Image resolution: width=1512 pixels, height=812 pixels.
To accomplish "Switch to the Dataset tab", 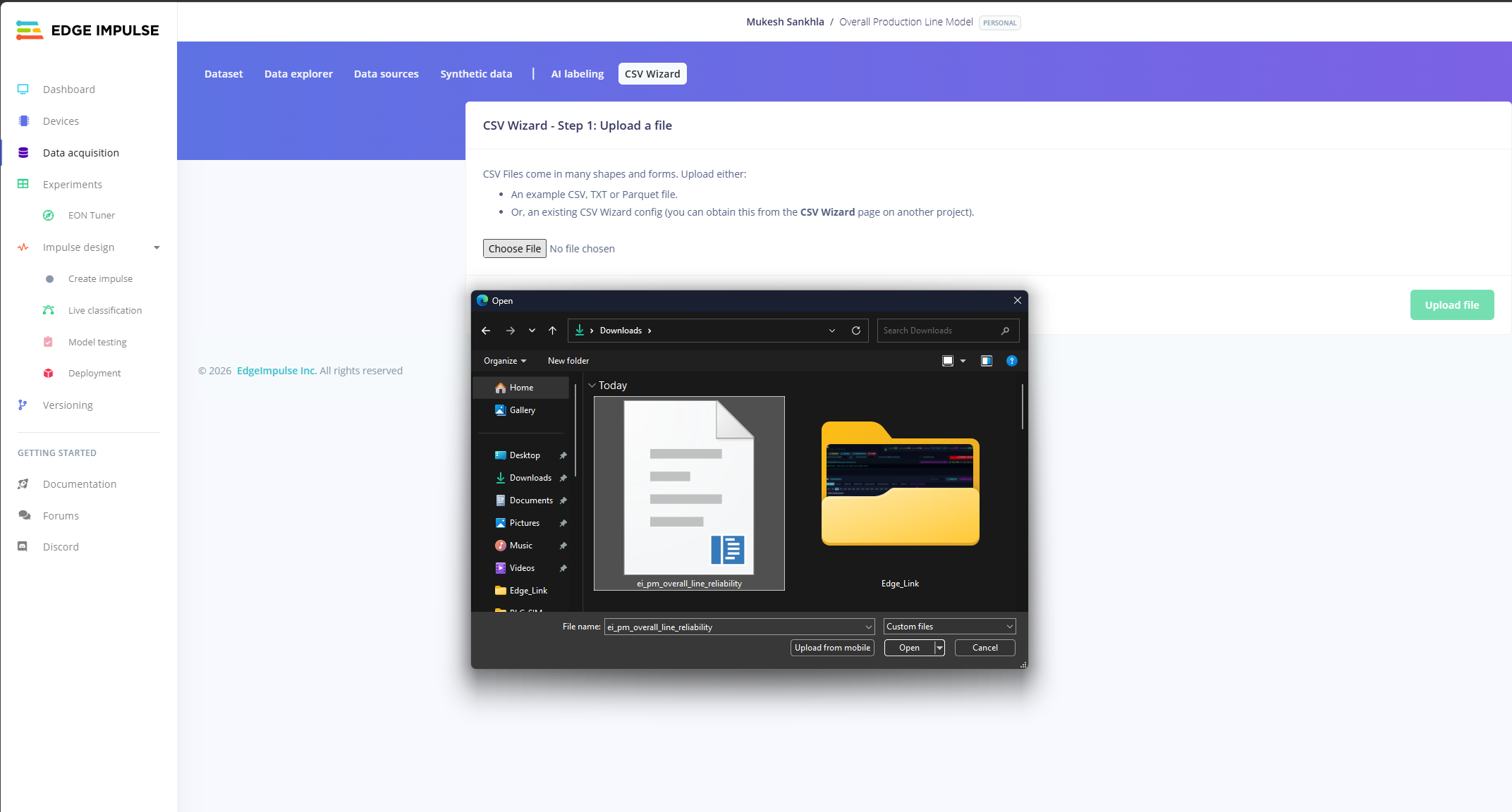I will 224,74.
